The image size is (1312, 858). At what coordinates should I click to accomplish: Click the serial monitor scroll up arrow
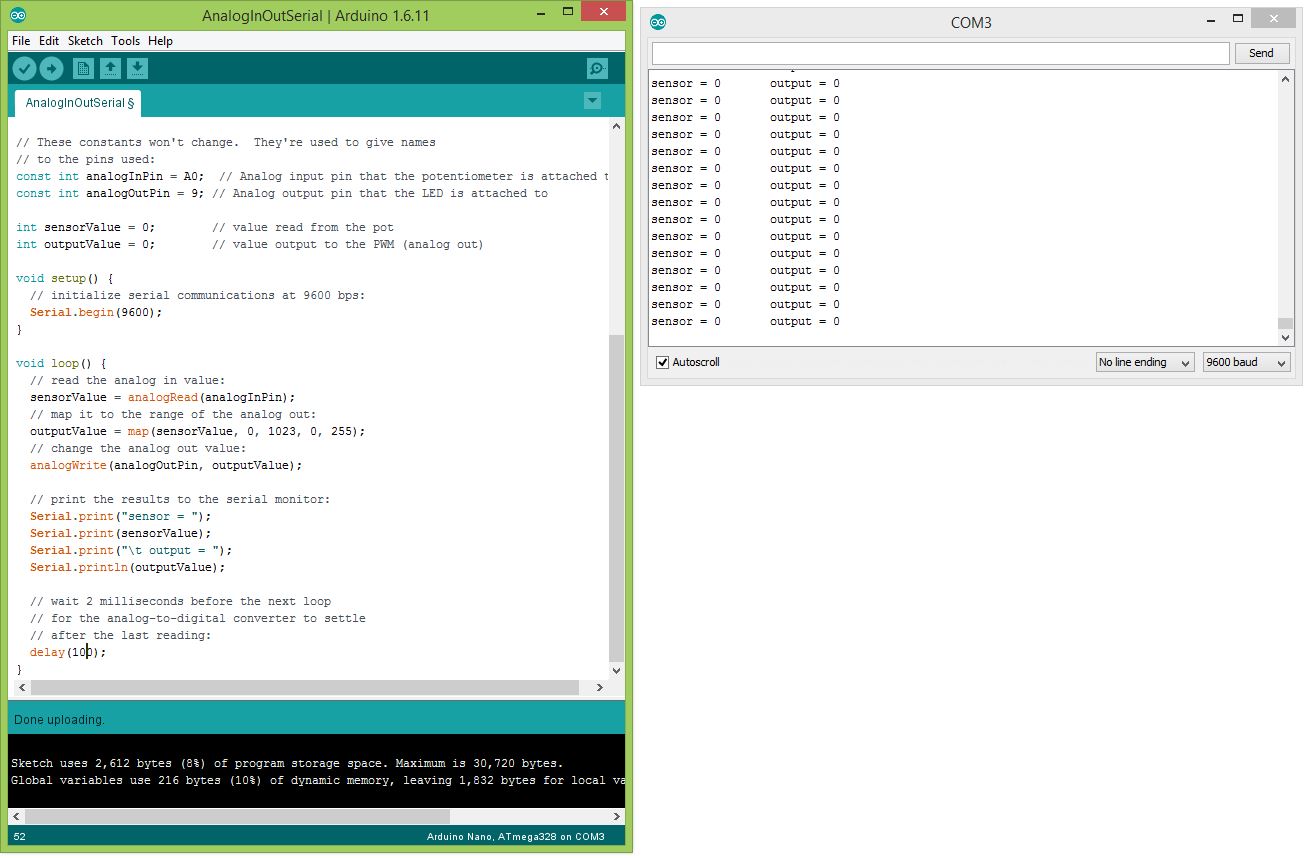pos(1285,78)
